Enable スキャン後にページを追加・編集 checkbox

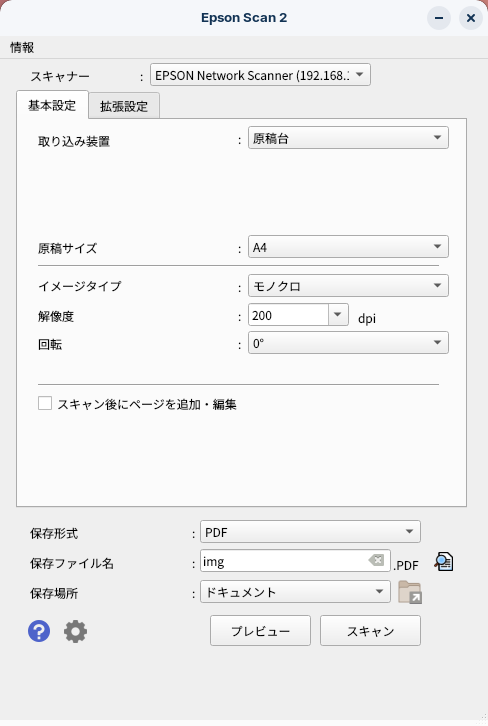pos(45,403)
